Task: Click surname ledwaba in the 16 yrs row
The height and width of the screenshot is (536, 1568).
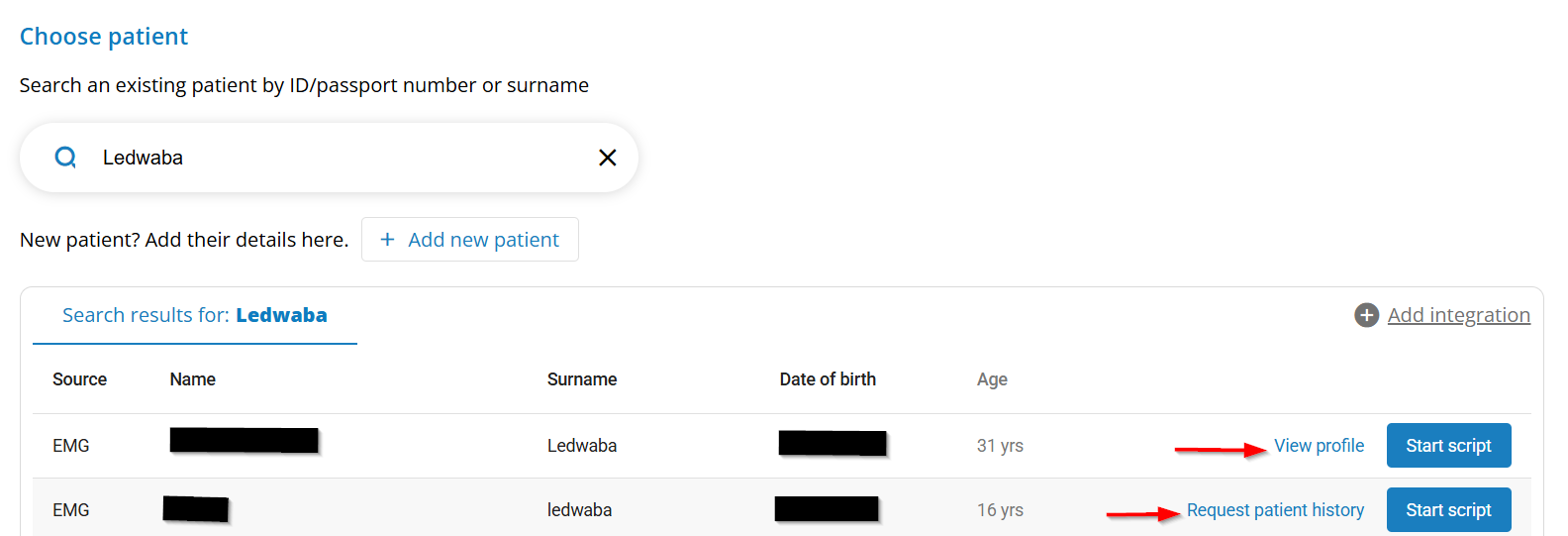Action: click(579, 510)
